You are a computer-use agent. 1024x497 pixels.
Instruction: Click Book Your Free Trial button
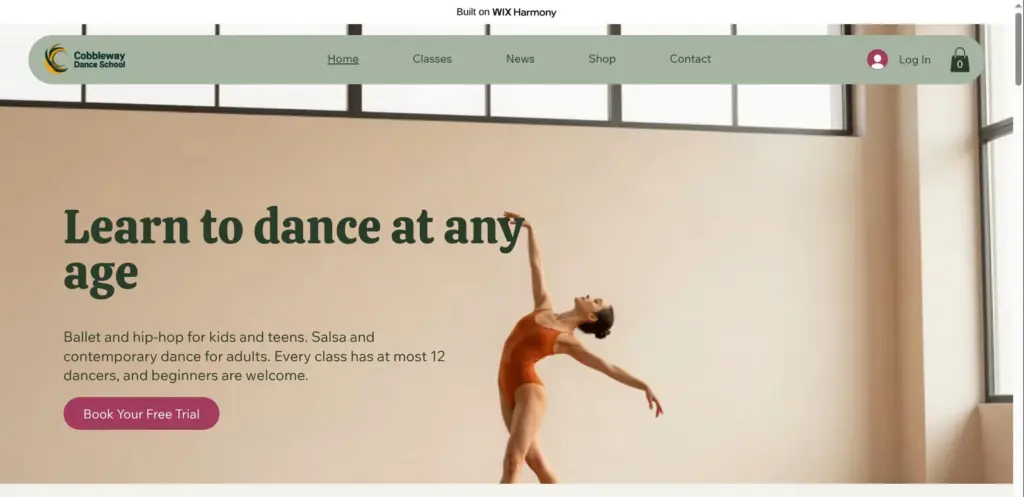pos(141,413)
